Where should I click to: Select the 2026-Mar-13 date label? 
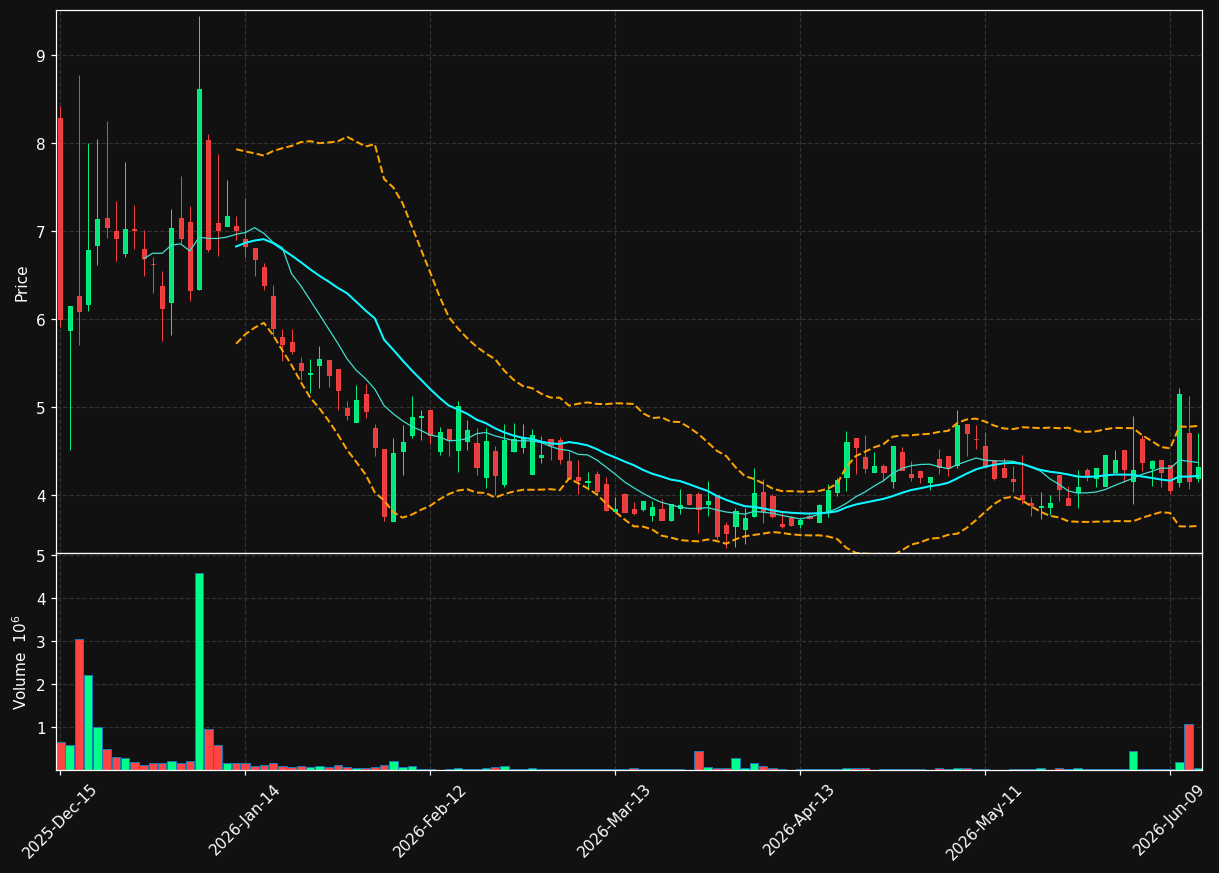(x=614, y=821)
